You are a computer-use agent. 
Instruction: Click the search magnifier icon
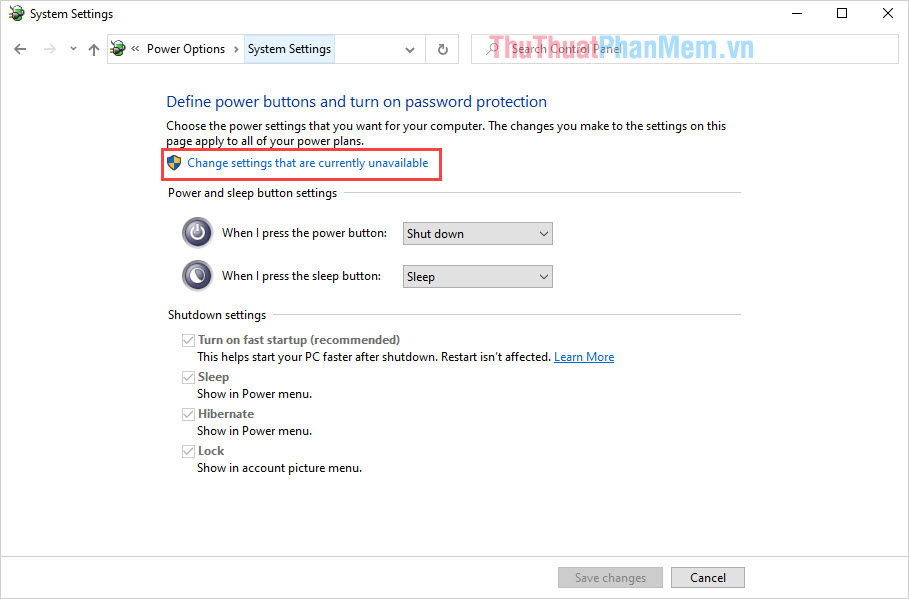coord(490,48)
